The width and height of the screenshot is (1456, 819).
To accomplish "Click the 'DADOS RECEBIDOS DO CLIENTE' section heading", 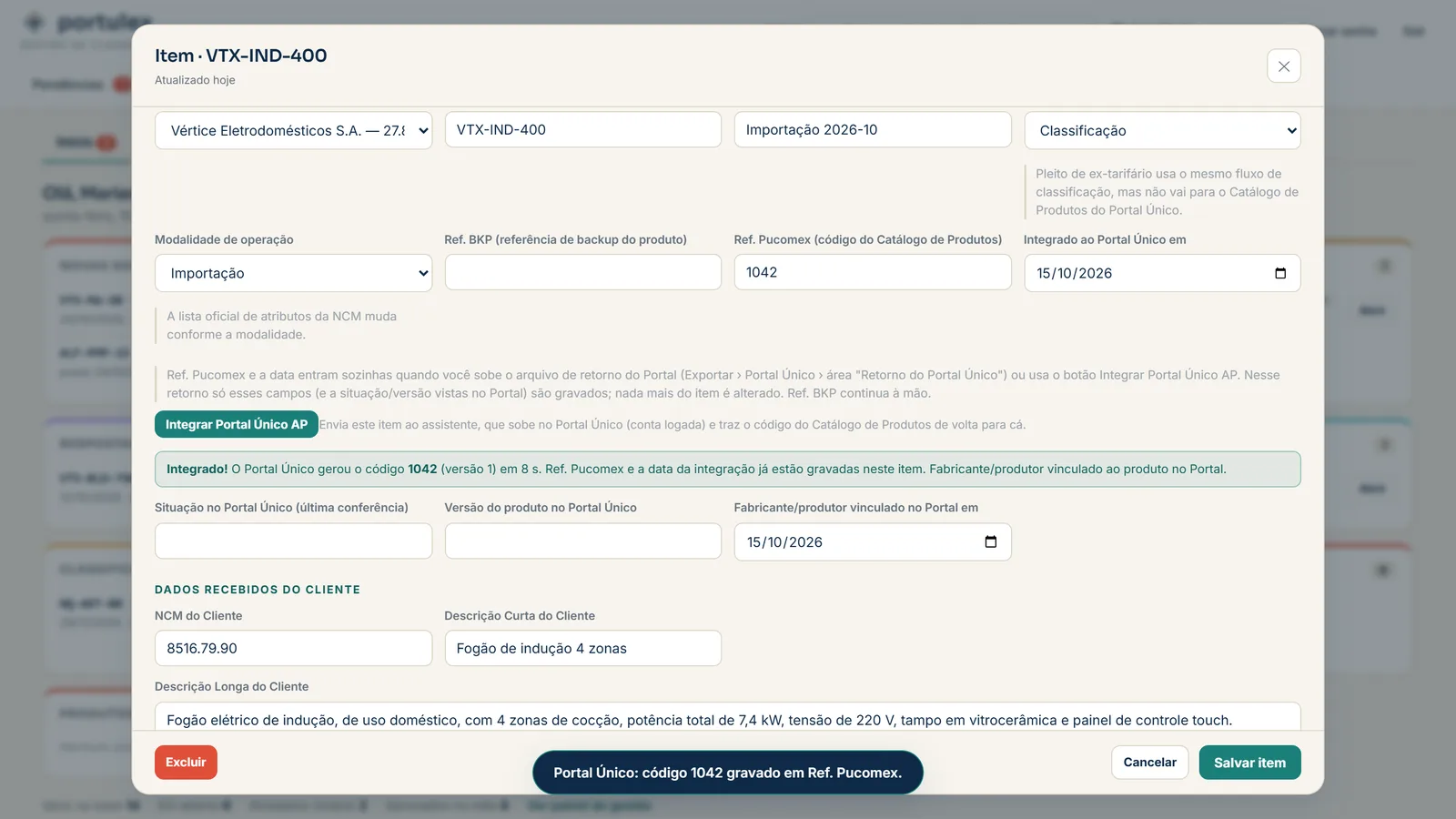I will [258, 590].
